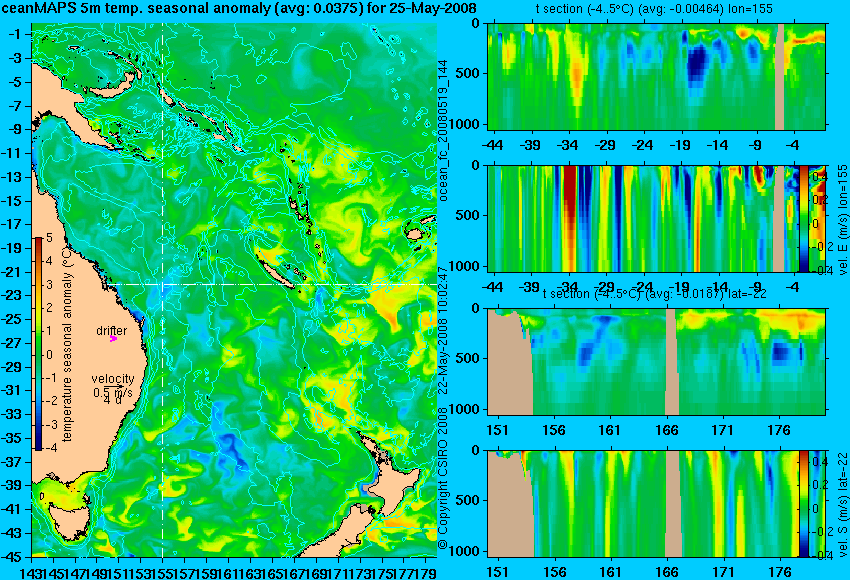Viewport: 850px width, 580px height.
Task: Click the '166' tick under the bottom velocity section
Action: [x=667, y=572]
